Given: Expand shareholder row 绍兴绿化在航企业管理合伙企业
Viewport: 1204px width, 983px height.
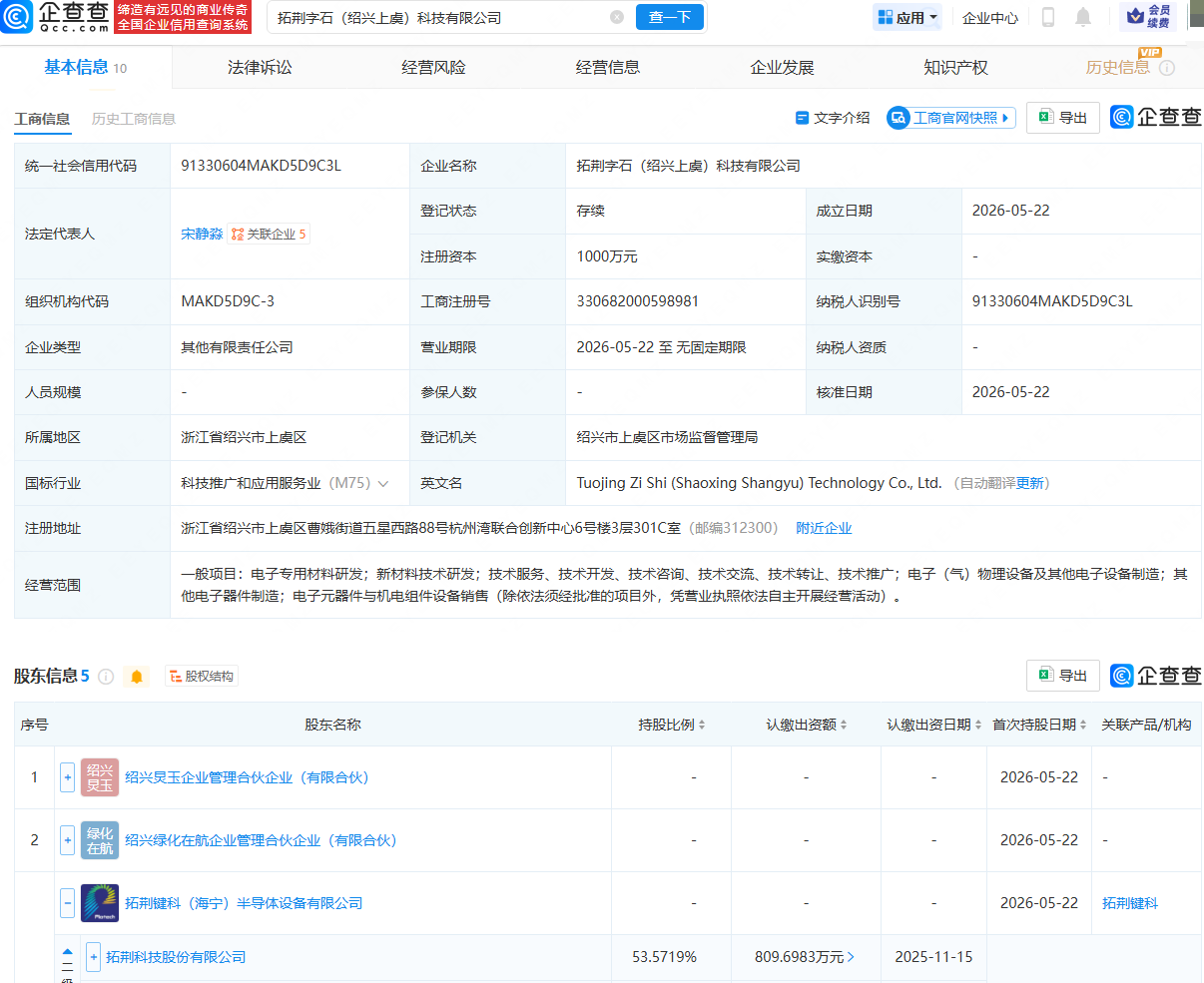Looking at the screenshot, I should pyautogui.click(x=68, y=840).
